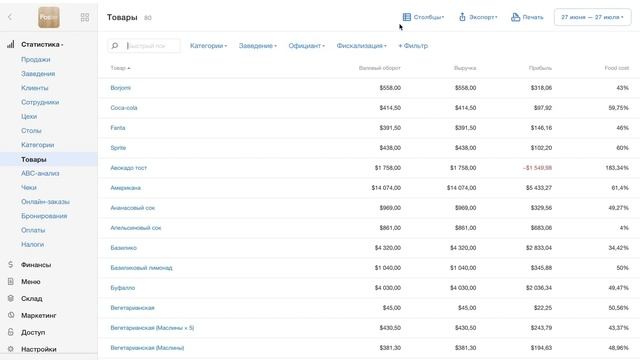640x360 pixels.
Task: Click the Прибыль column header
Action: click(x=540, y=68)
